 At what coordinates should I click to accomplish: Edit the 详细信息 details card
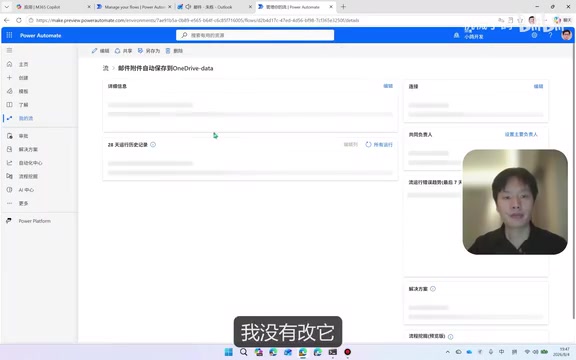[x=388, y=86]
